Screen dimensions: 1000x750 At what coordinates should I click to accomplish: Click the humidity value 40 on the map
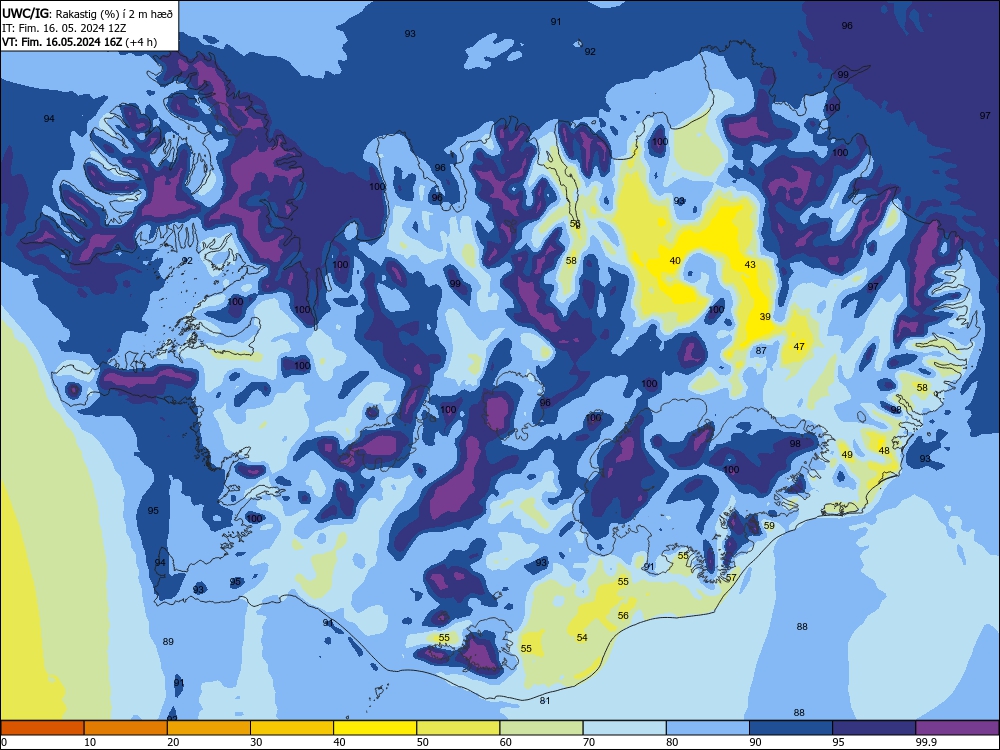pyautogui.click(x=675, y=260)
